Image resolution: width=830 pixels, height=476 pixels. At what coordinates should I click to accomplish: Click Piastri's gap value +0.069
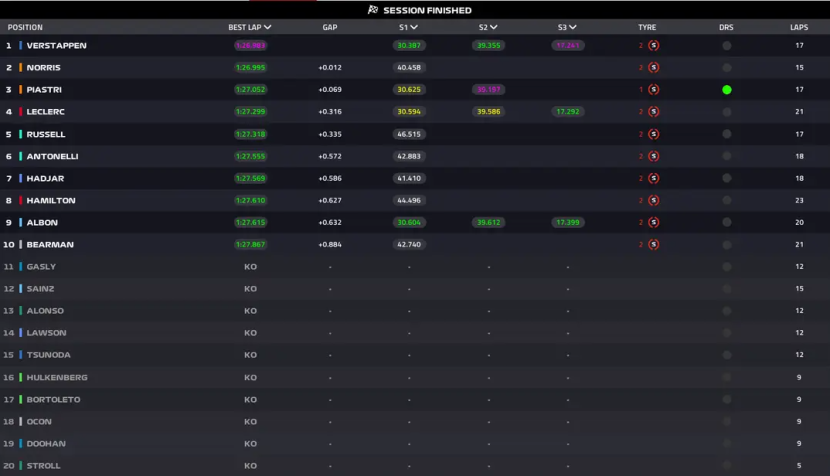click(x=330, y=89)
